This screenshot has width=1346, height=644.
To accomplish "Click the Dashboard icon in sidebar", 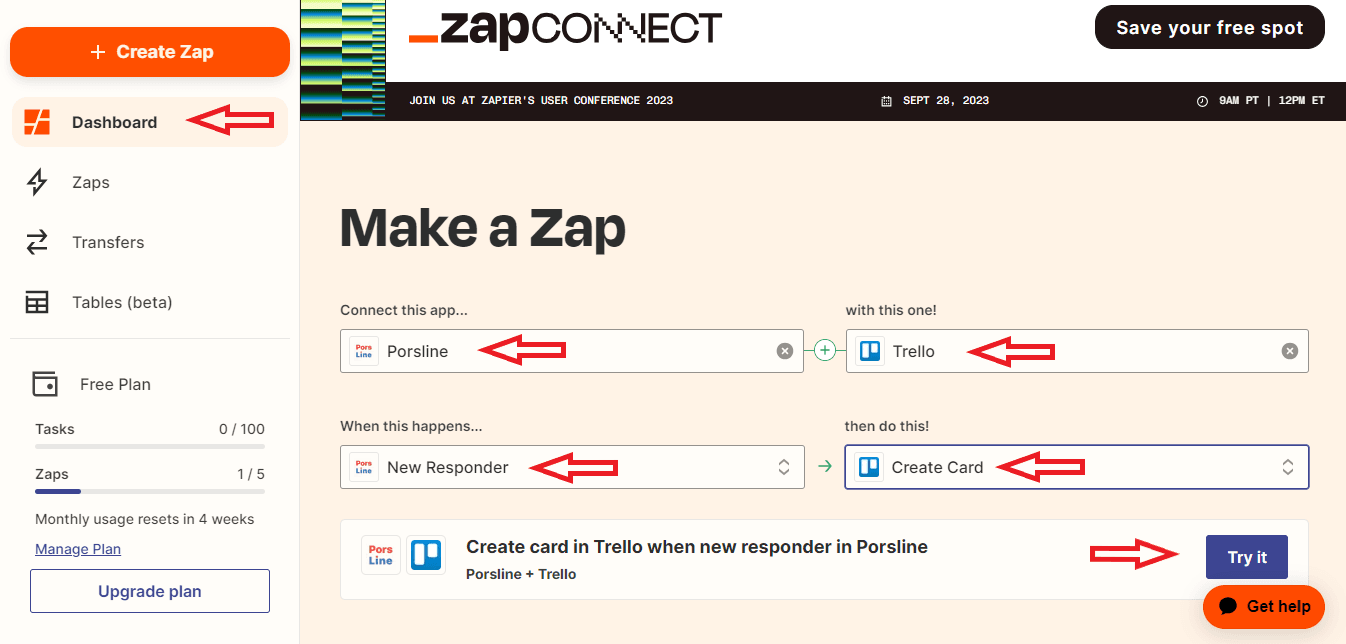I will [x=37, y=122].
